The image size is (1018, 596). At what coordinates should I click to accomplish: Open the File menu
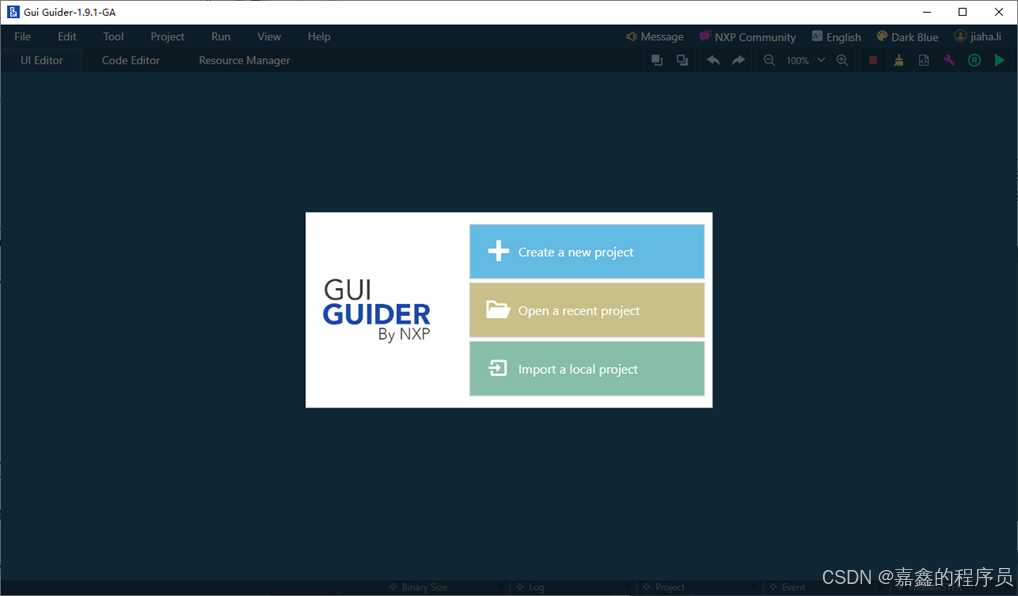pos(23,36)
